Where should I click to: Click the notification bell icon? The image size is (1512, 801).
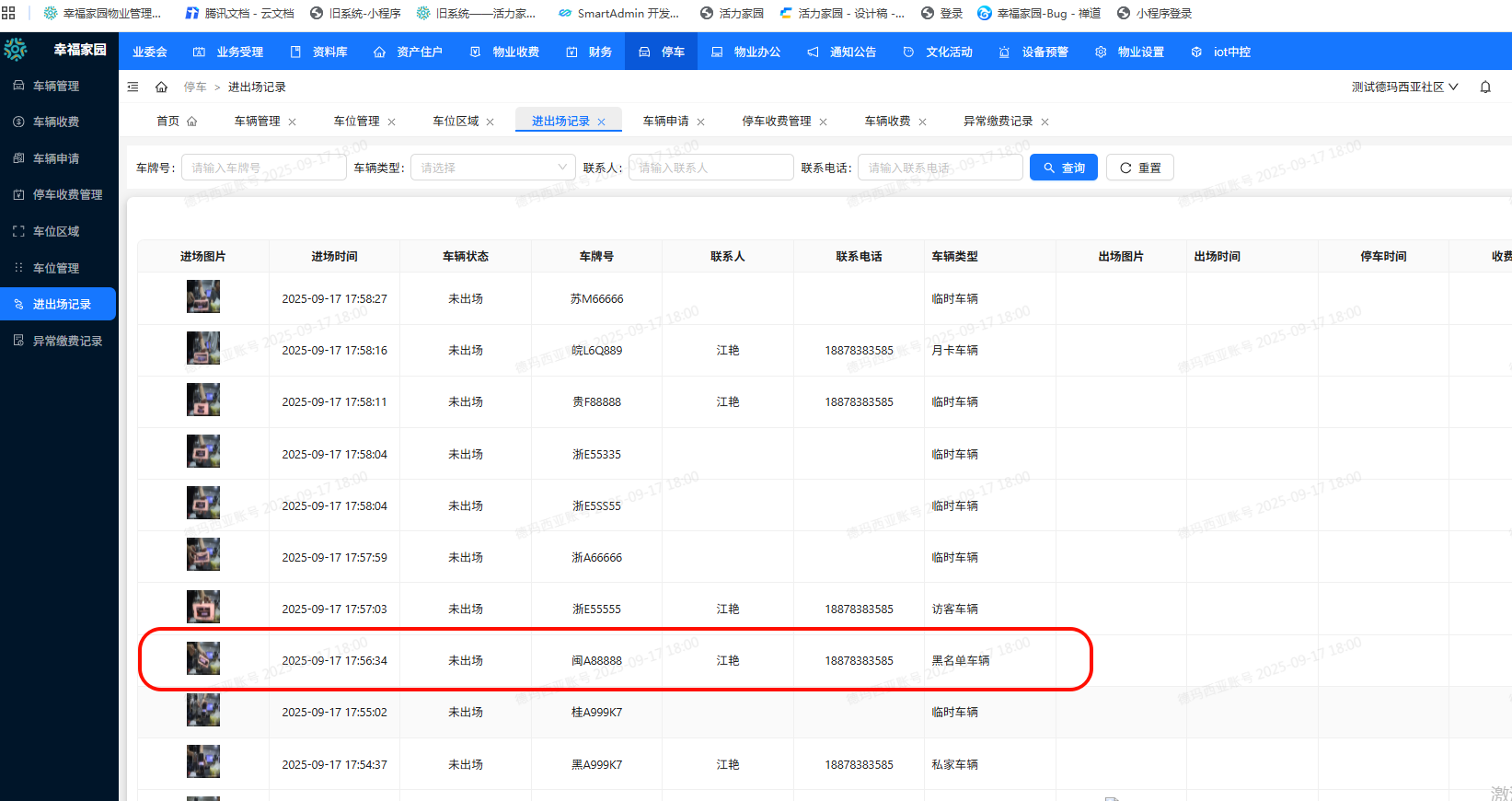pyautogui.click(x=1485, y=87)
